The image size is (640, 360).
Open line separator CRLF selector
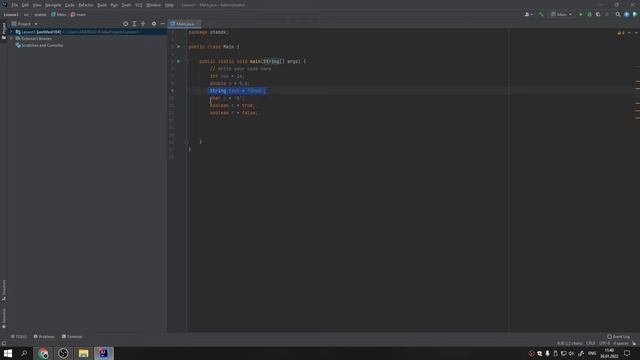coord(591,343)
